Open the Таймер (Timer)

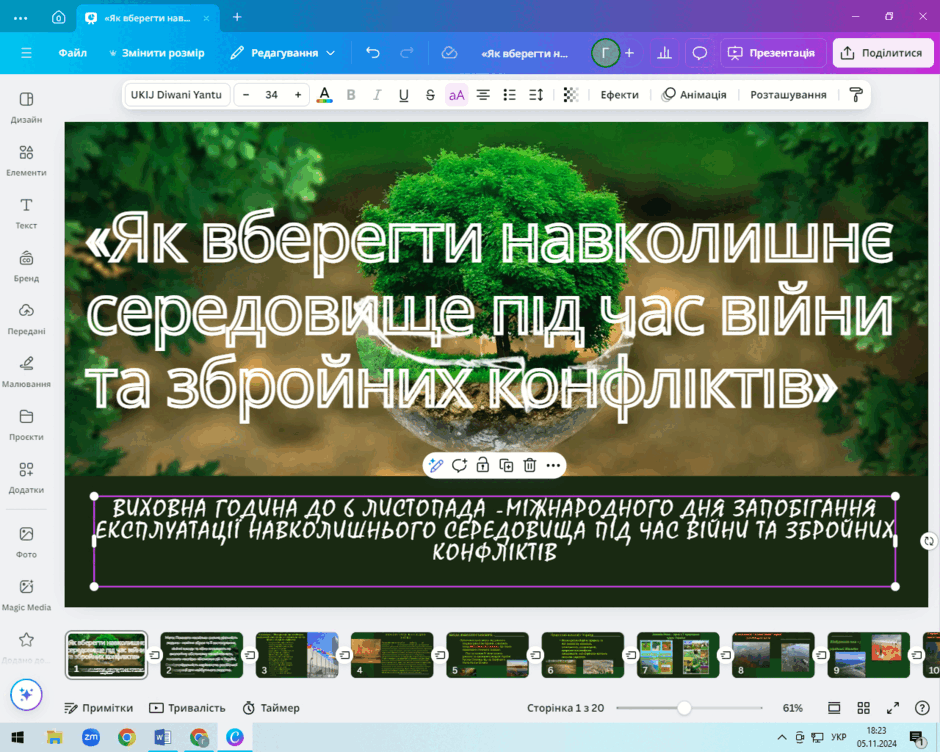click(271, 708)
